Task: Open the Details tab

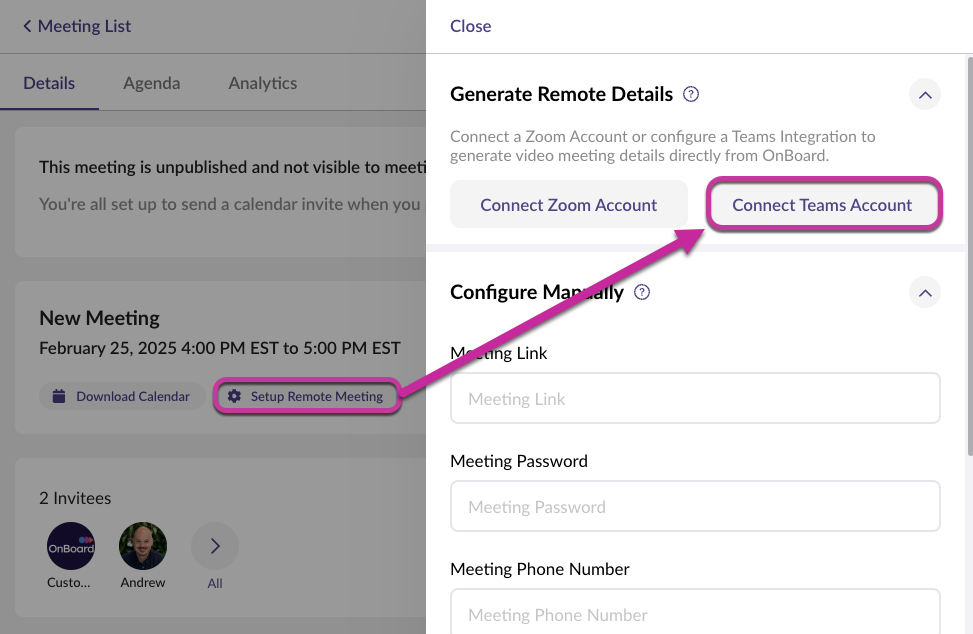Action: click(x=49, y=83)
